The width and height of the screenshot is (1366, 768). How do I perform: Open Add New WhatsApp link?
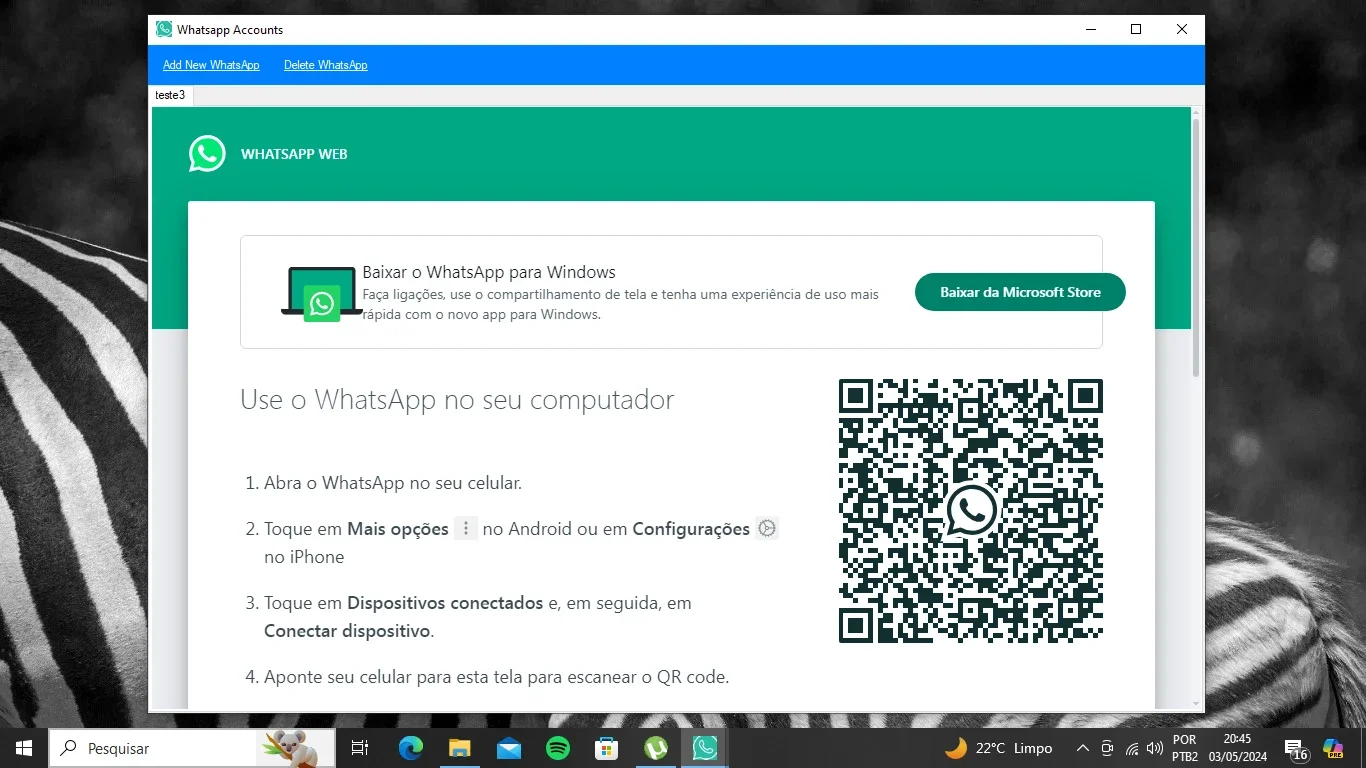[211, 65]
